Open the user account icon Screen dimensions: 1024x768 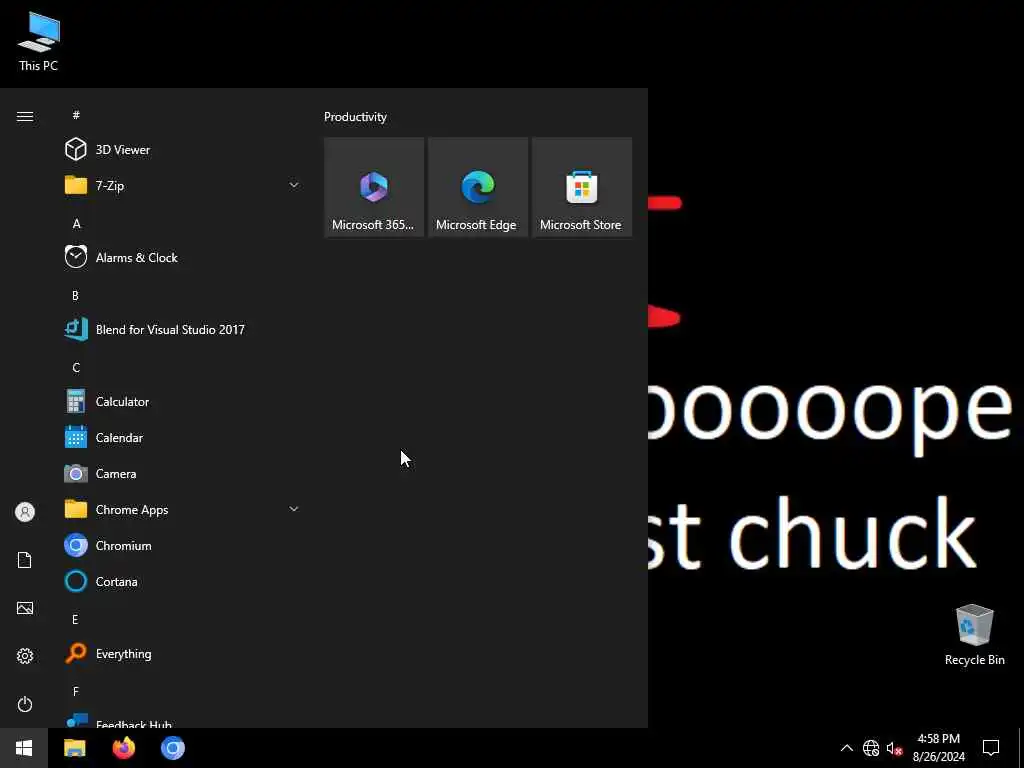pos(25,511)
